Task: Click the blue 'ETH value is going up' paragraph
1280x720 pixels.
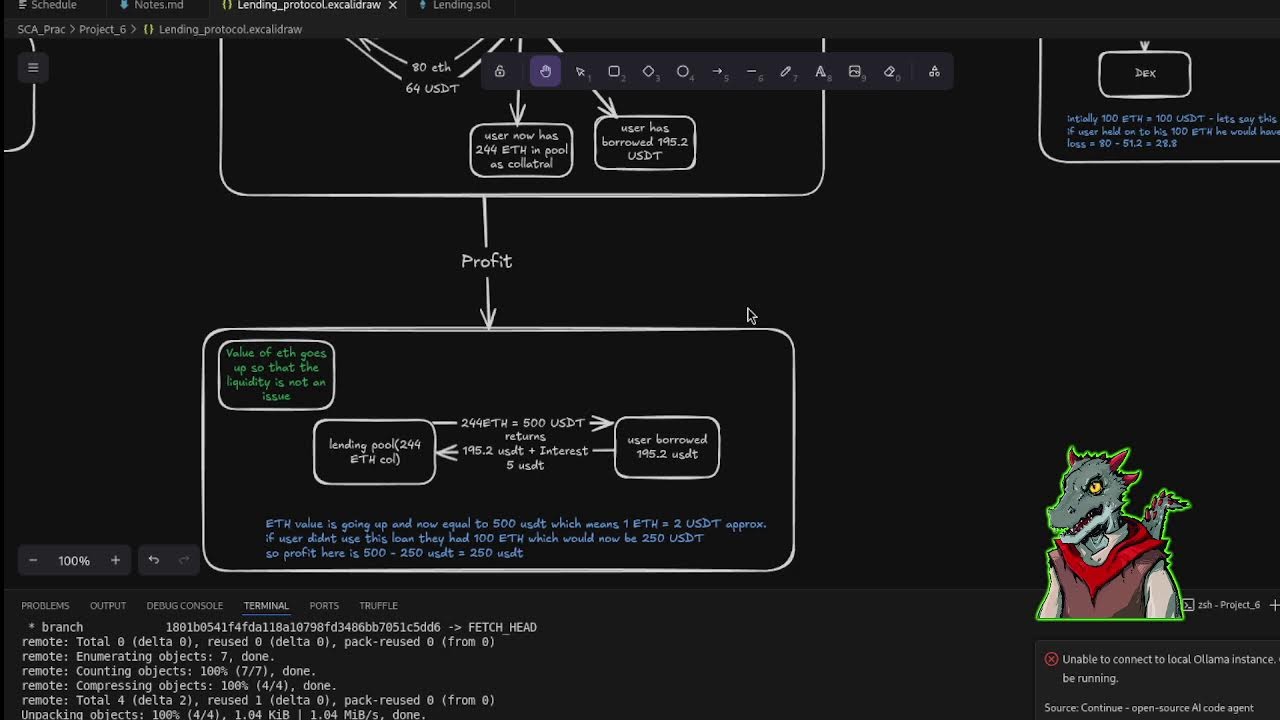Action: [x=515, y=538]
